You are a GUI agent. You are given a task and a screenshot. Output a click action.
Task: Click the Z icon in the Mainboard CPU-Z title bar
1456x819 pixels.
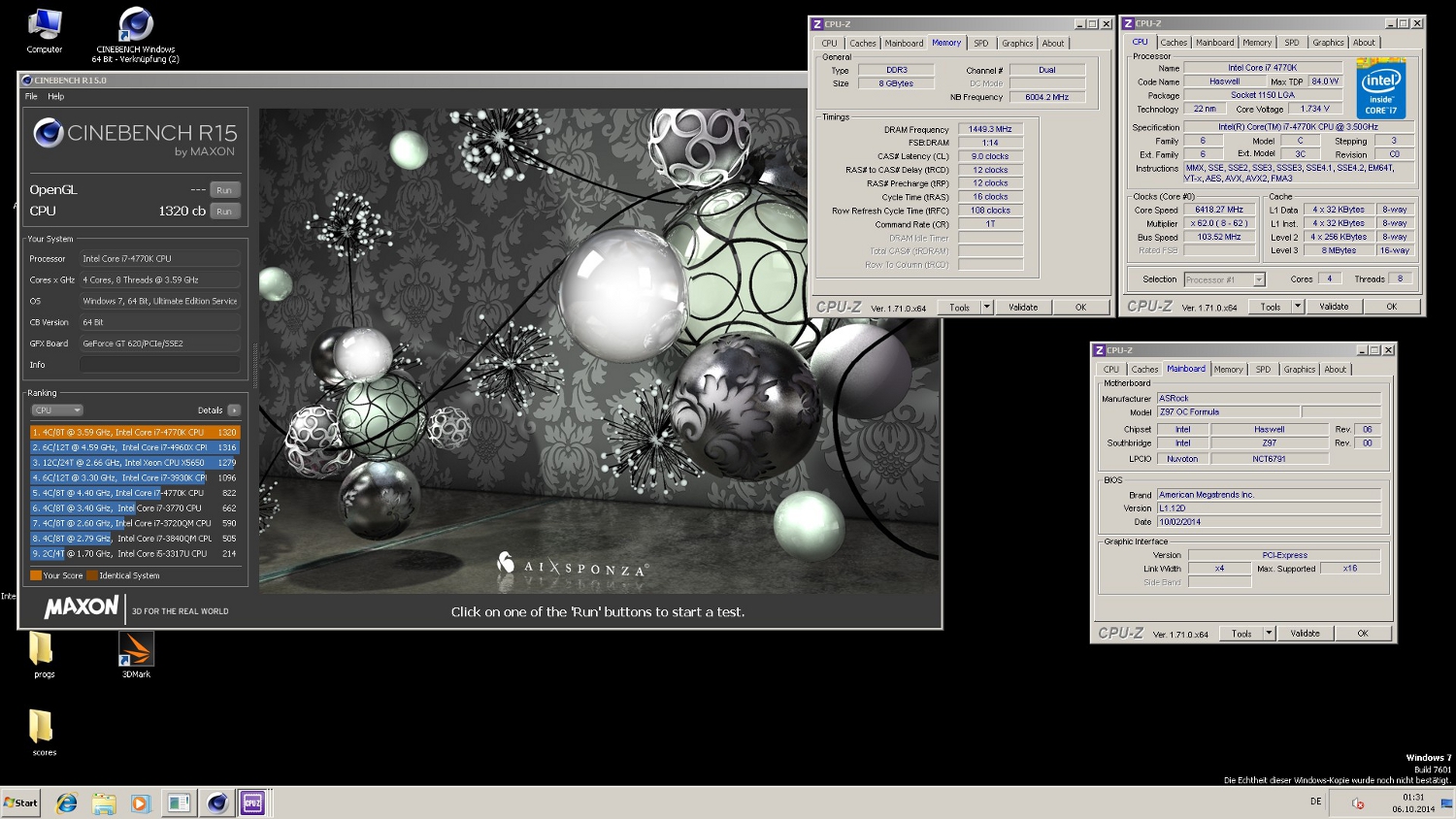(x=1100, y=350)
